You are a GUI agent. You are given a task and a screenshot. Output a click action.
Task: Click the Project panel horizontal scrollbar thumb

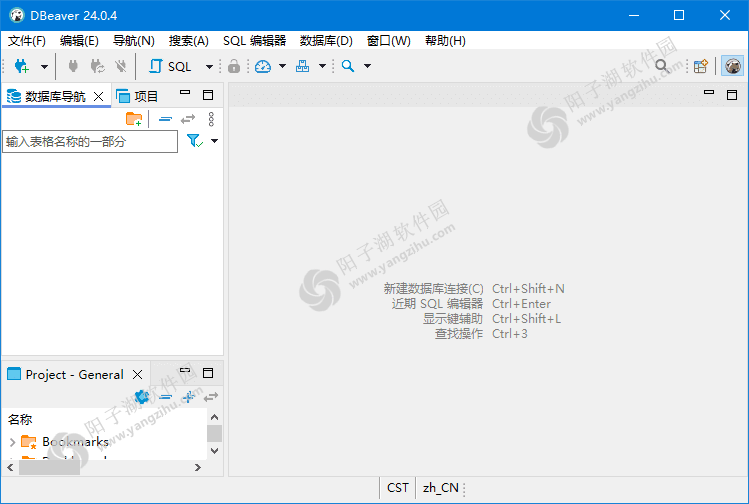(49, 468)
